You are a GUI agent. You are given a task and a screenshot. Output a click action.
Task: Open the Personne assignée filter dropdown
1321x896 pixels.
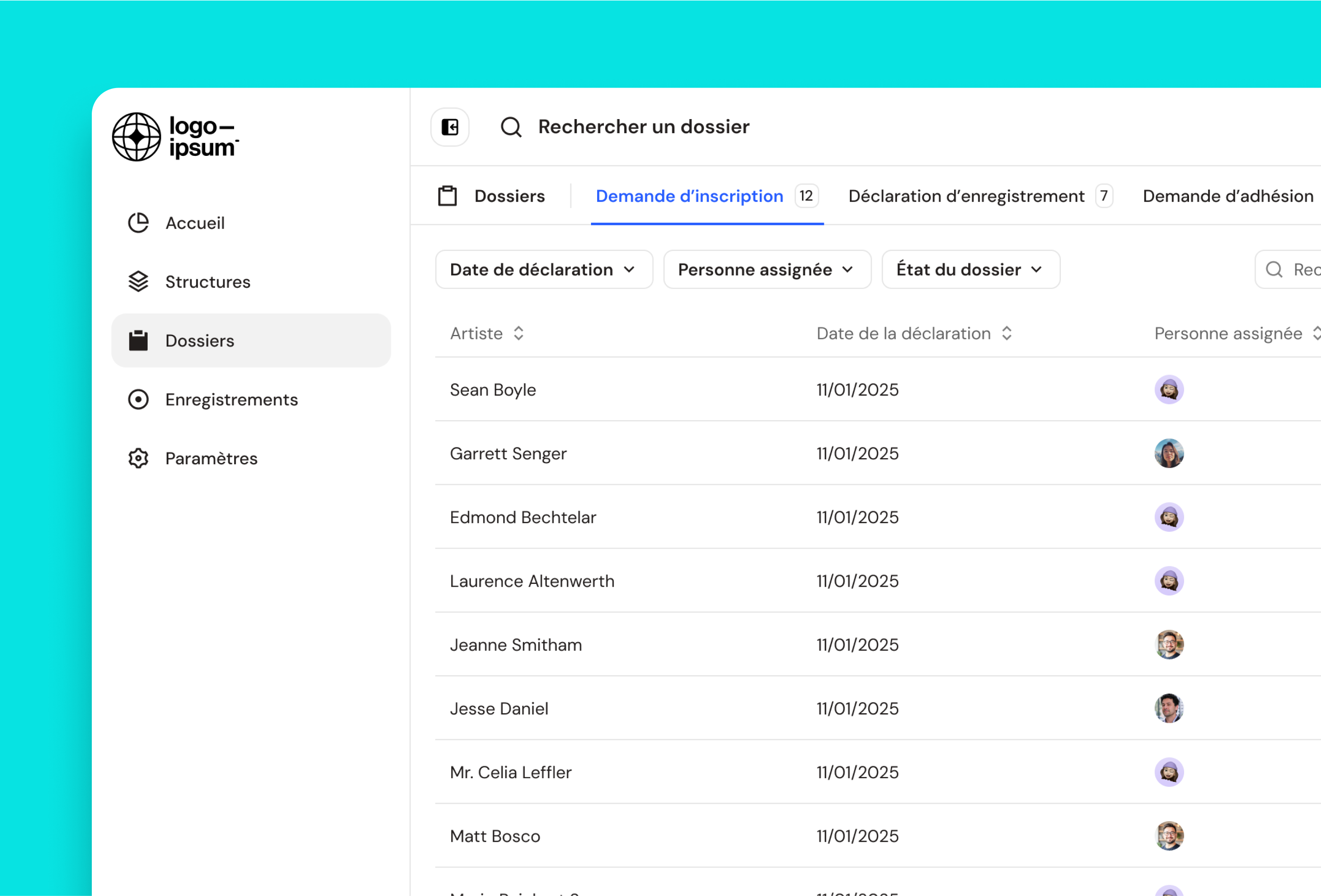[766, 269]
